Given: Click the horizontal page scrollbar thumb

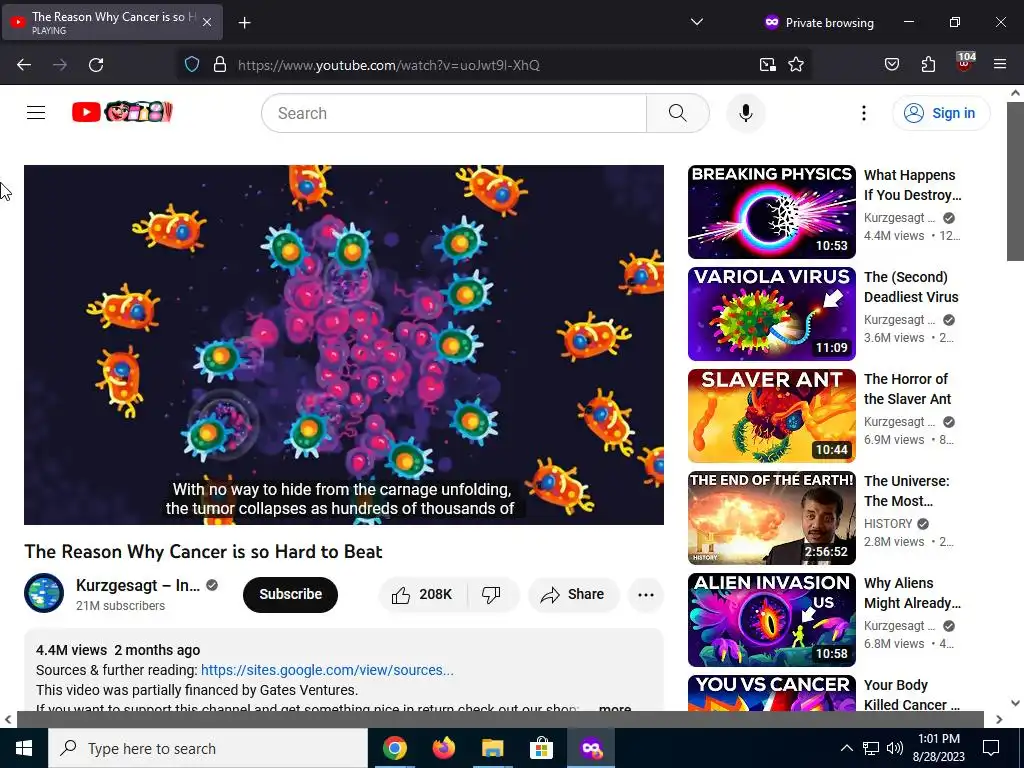Looking at the screenshot, I should pyautogui.click(x=500, y=719).
